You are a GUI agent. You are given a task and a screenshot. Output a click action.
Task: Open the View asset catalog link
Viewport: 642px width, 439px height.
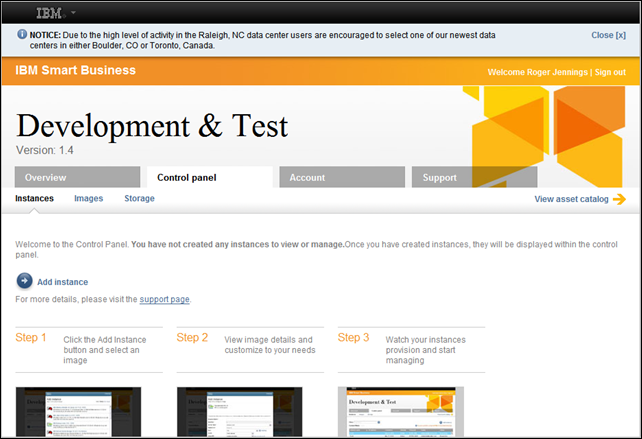click(571, 199)
